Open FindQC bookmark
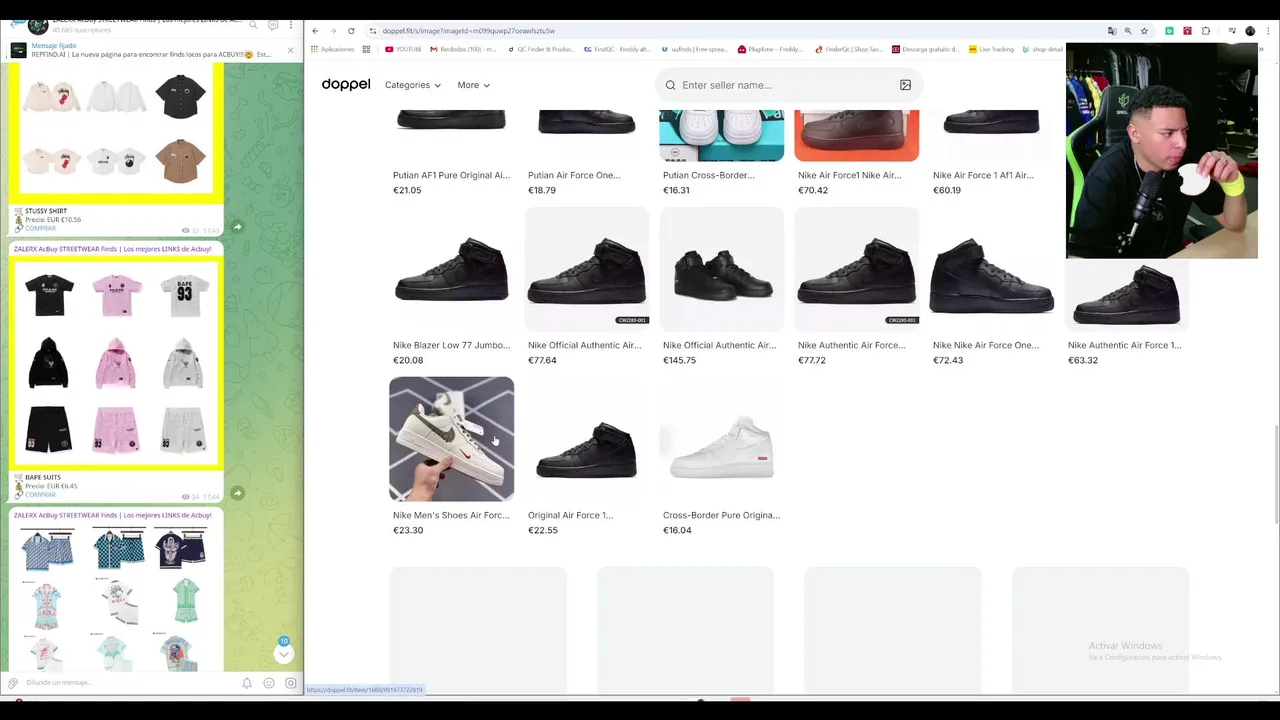1280x720 pixels. point(616,49)
